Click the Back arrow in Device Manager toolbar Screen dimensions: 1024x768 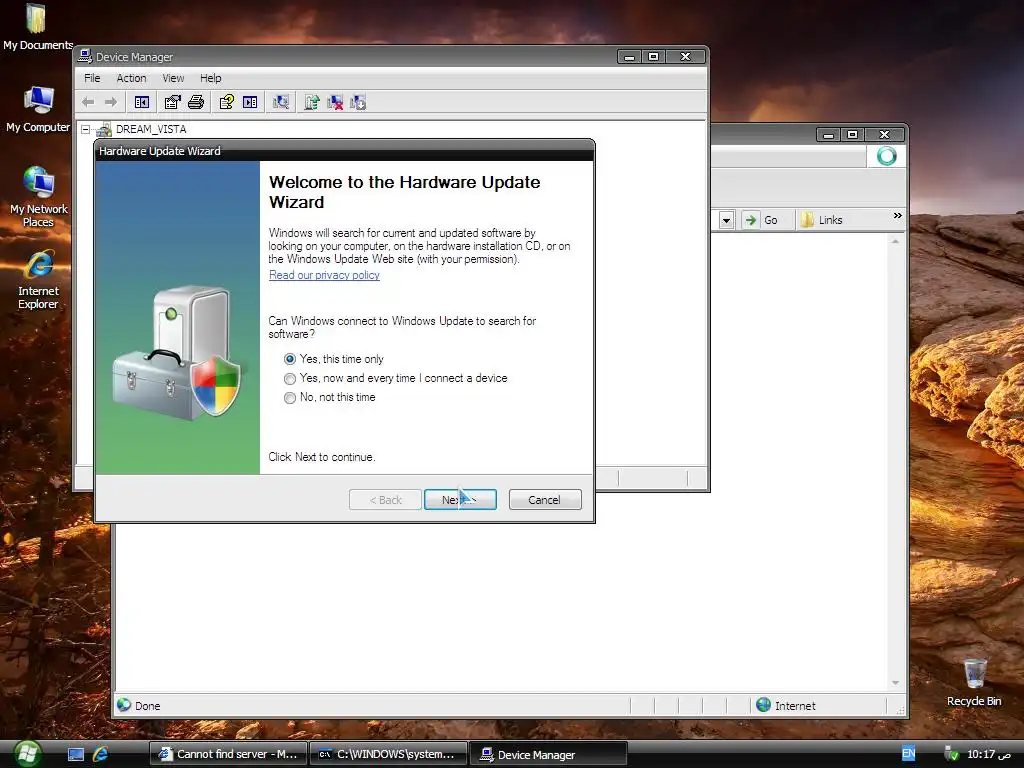88,102
